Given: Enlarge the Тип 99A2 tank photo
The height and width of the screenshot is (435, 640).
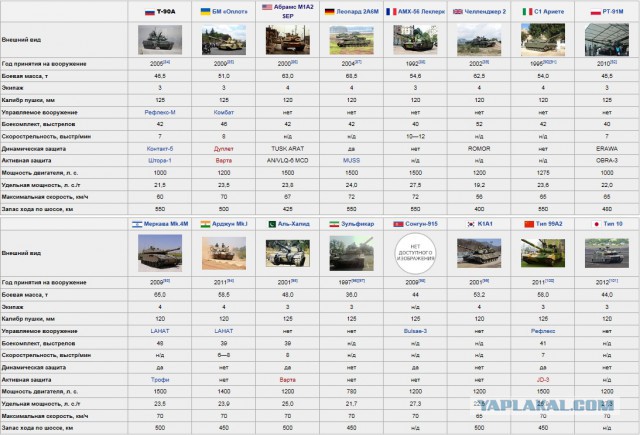Looking at the screenshot, I should [543, 253].
